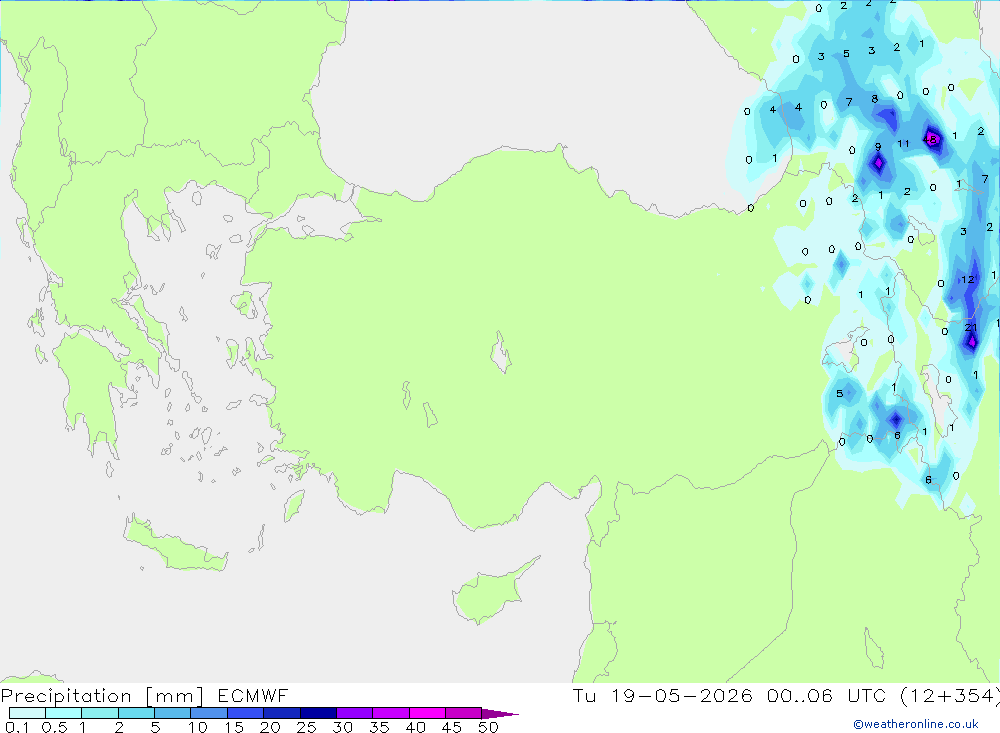Click the '45' legend scale label
The width and height of the screenshot is (1000, 733).
tap(452, 727)
